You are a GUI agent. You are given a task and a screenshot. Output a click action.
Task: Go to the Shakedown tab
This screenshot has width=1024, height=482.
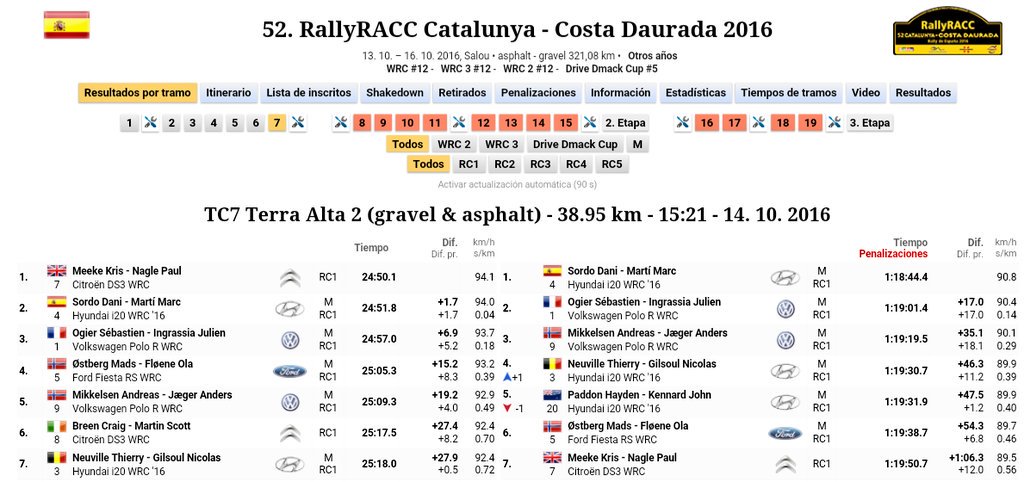click(394, 93)
